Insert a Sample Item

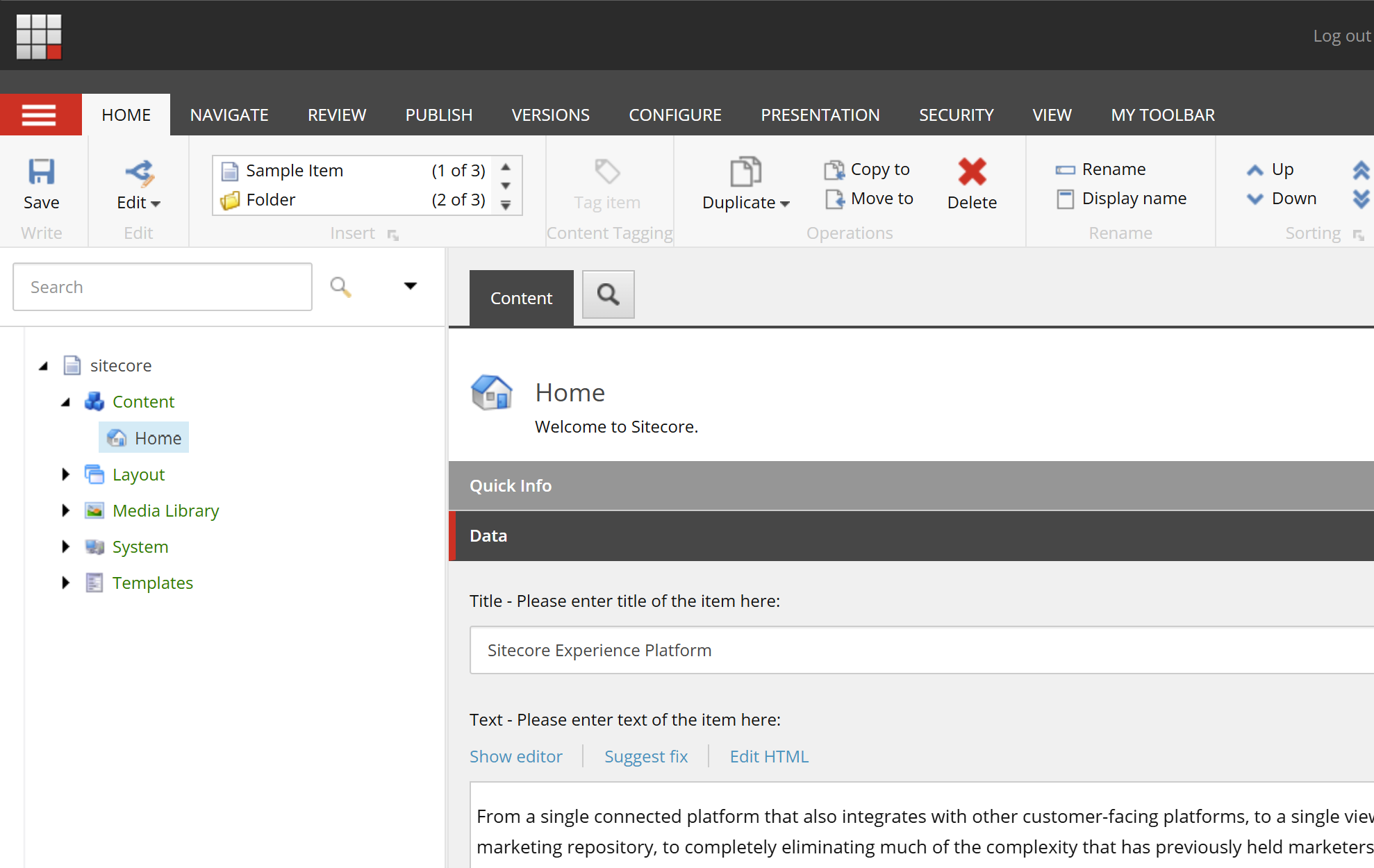(353, 170)
